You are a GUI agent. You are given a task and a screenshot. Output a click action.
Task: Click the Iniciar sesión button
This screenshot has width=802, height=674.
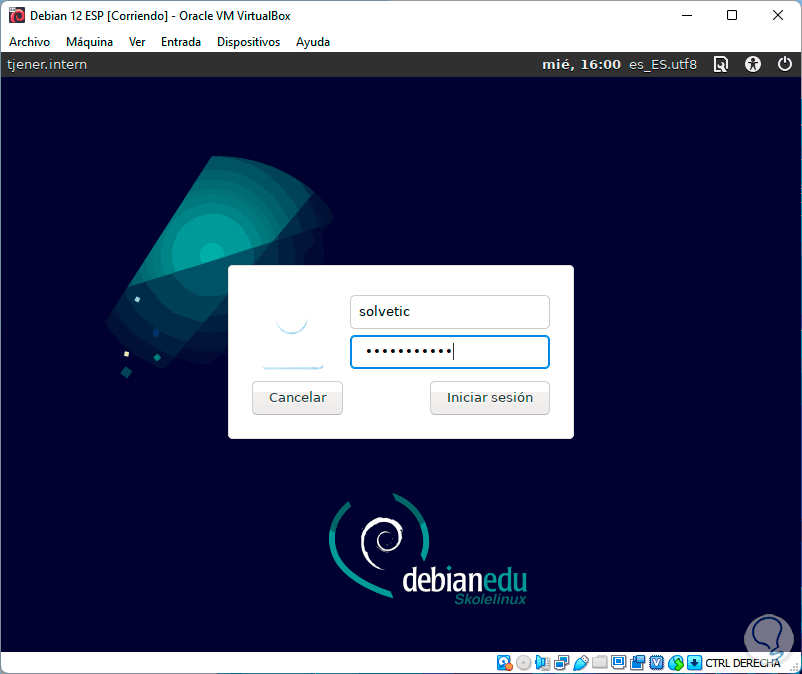tap(490, 398)
